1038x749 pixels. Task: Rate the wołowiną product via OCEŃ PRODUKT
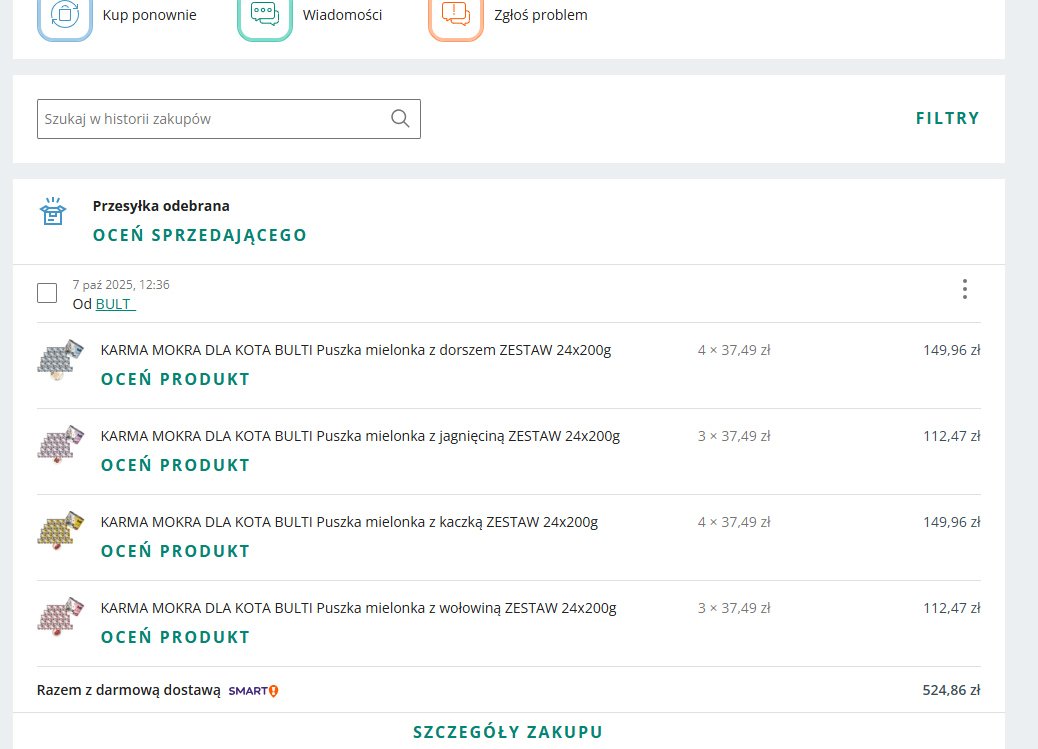pyautogui.click(x=175, y=638)
